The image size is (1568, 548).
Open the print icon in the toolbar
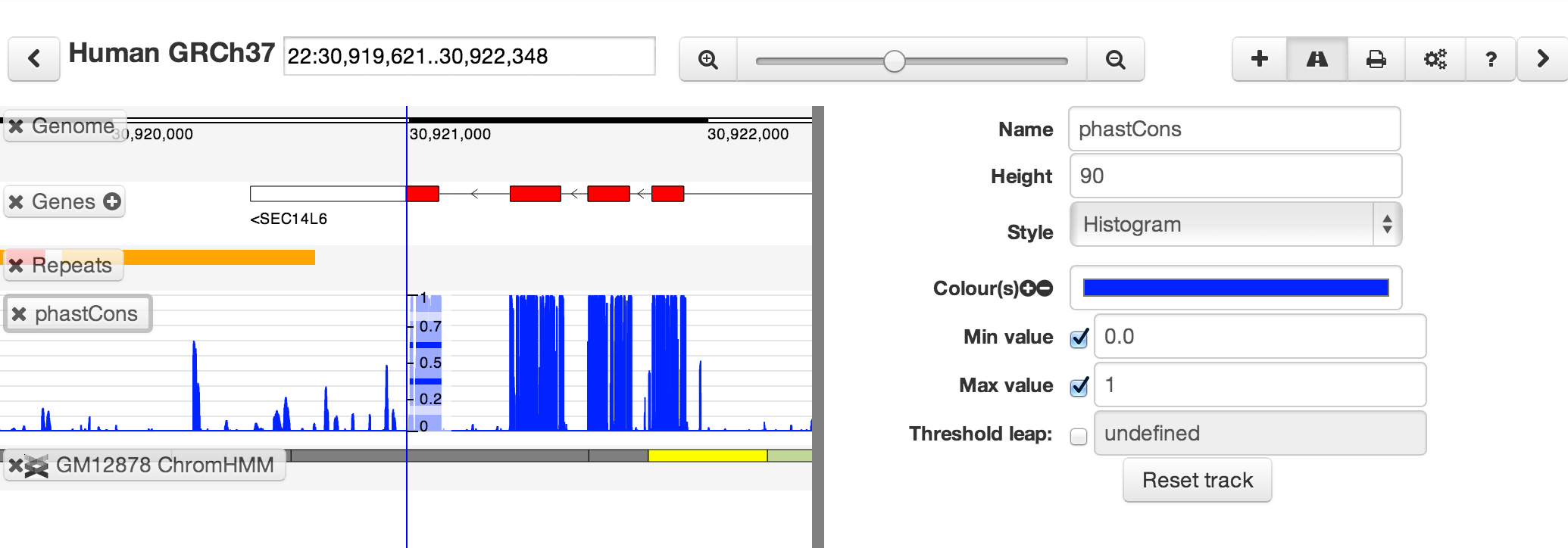click(x=1376, y=58)
